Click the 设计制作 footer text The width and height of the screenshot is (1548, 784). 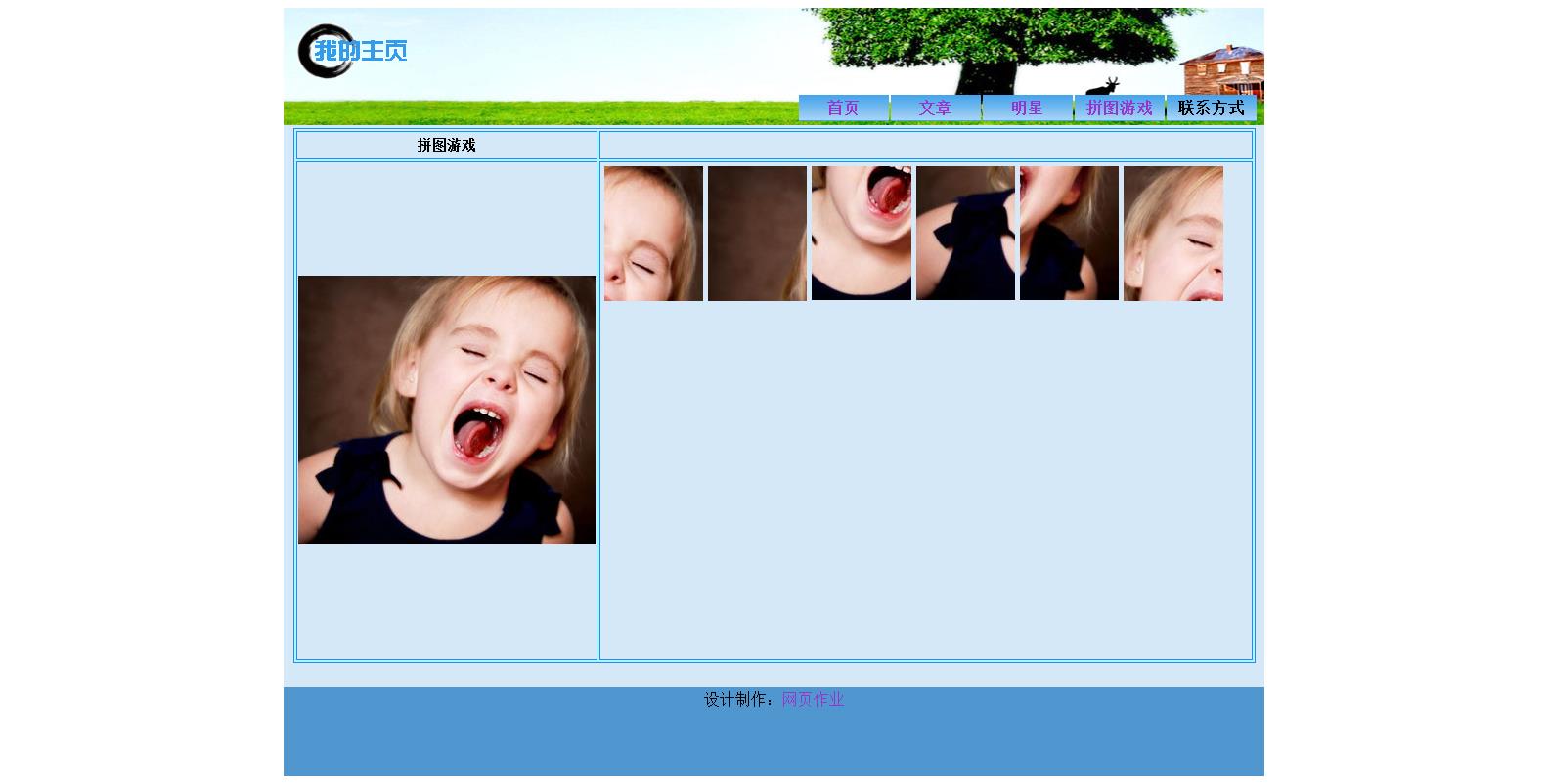click(x=738, y=699)
